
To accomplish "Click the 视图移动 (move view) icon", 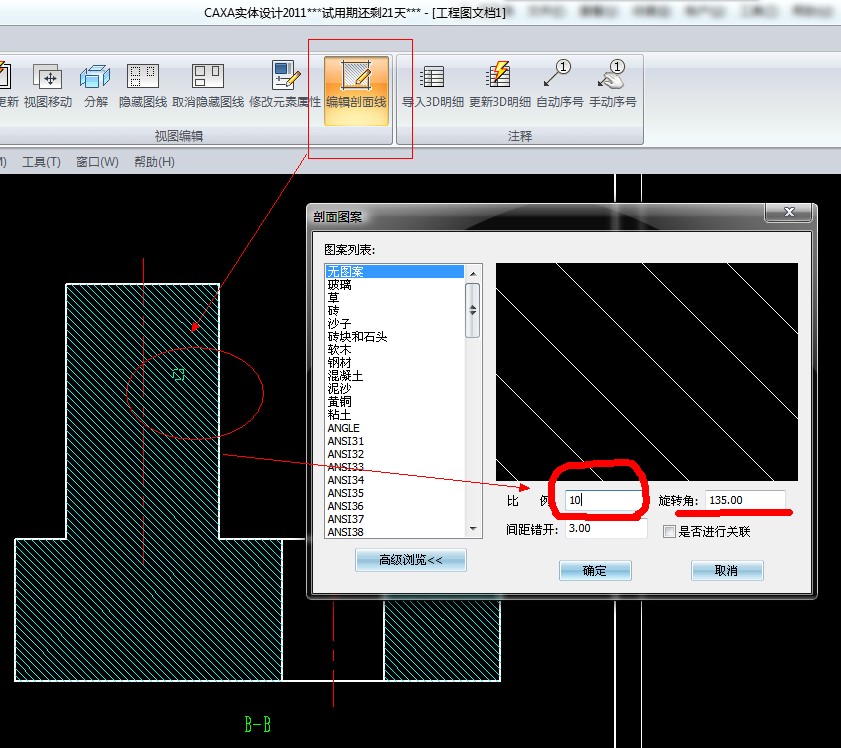I will coord(48,77).
